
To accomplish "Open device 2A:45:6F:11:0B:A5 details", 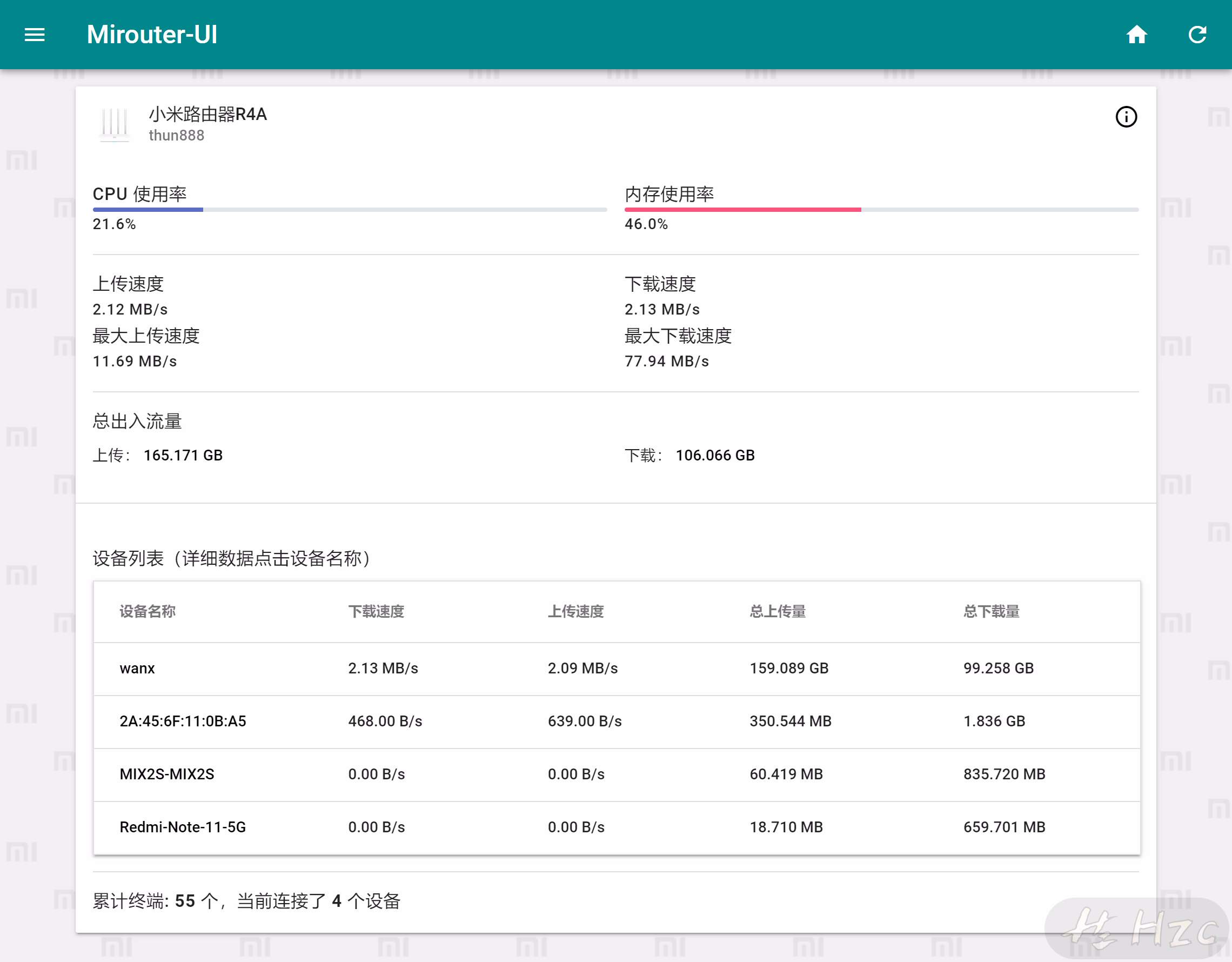I will tap(183, 721).
